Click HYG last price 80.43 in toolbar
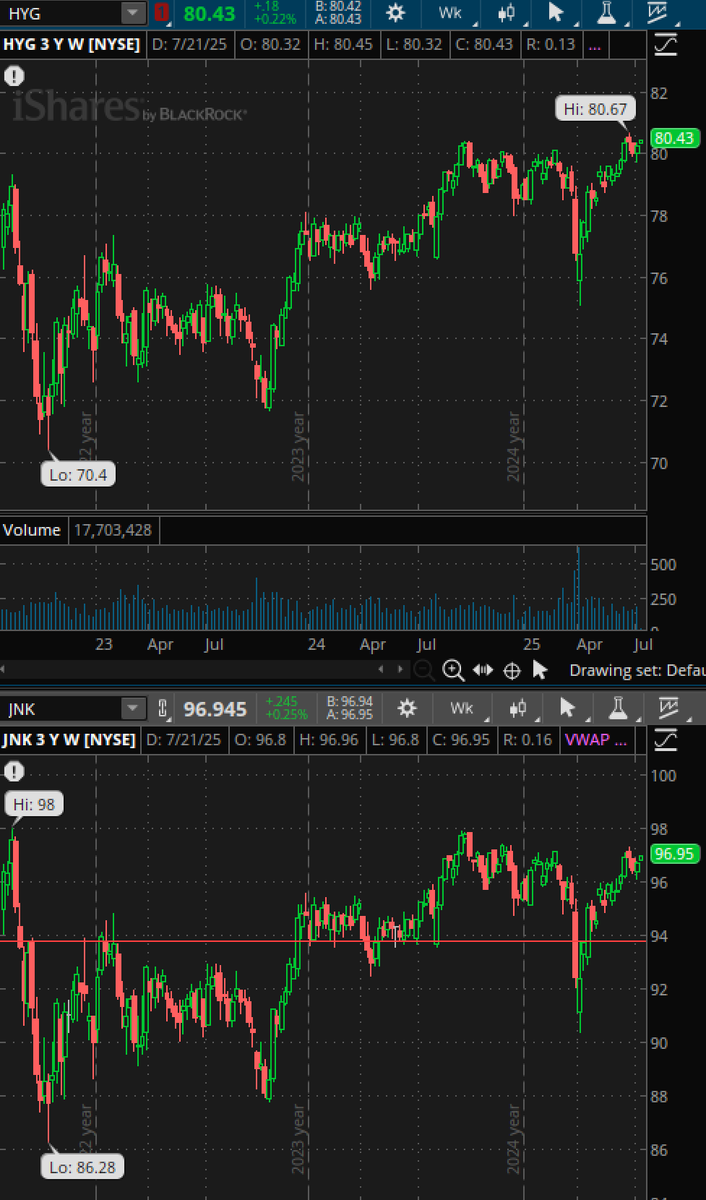This screenshot has height=1200, width=706. (210, 13)
